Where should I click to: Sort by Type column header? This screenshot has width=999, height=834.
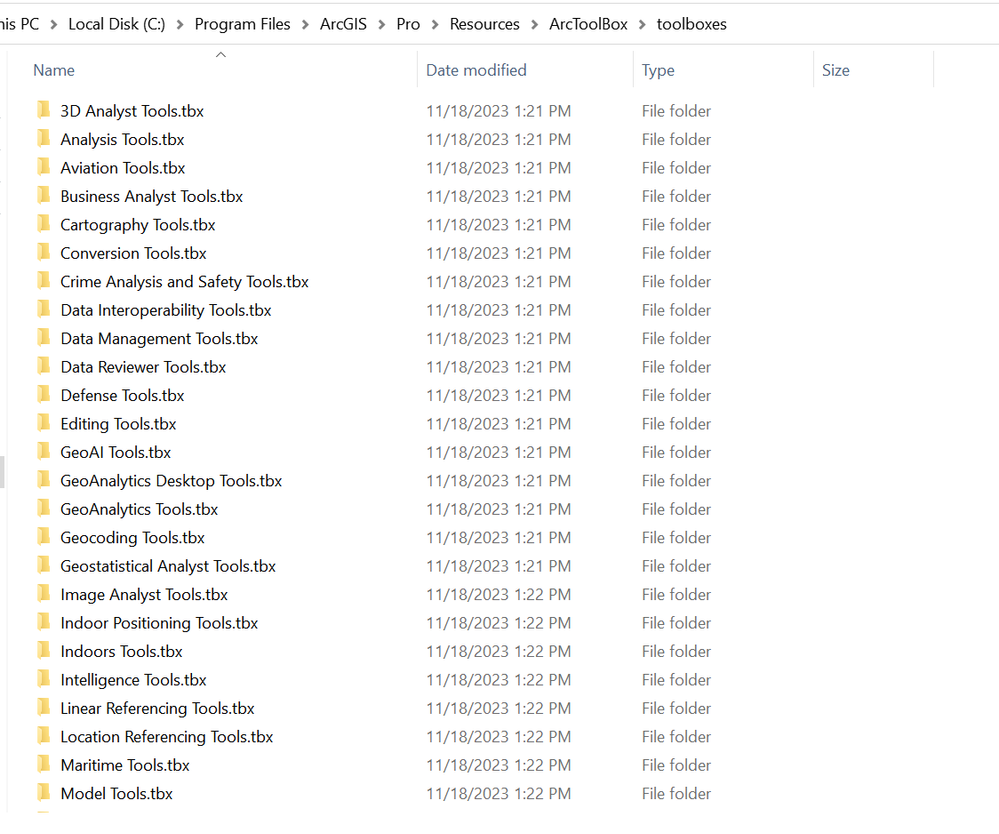pos(658,70)
